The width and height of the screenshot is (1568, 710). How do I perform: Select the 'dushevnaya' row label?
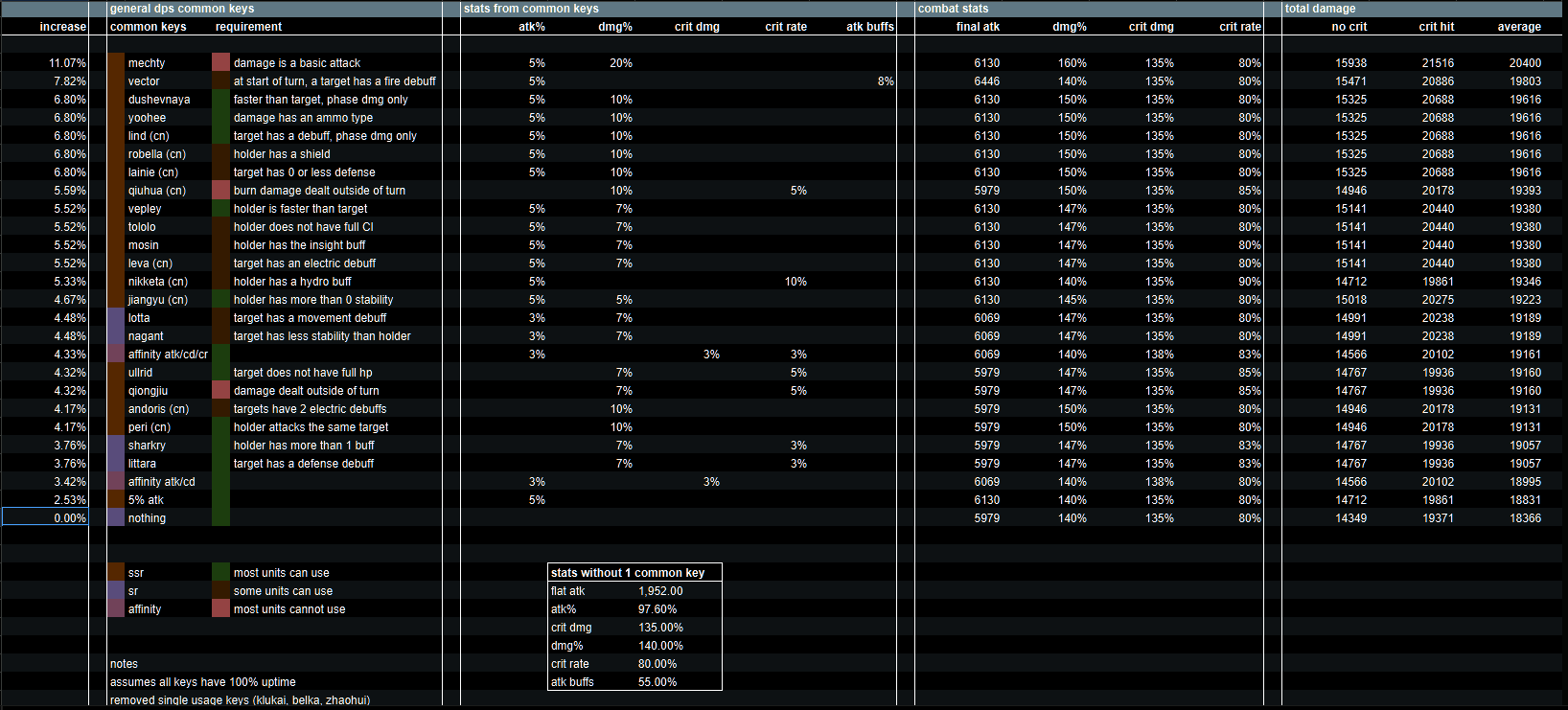(x=159, y=100)
